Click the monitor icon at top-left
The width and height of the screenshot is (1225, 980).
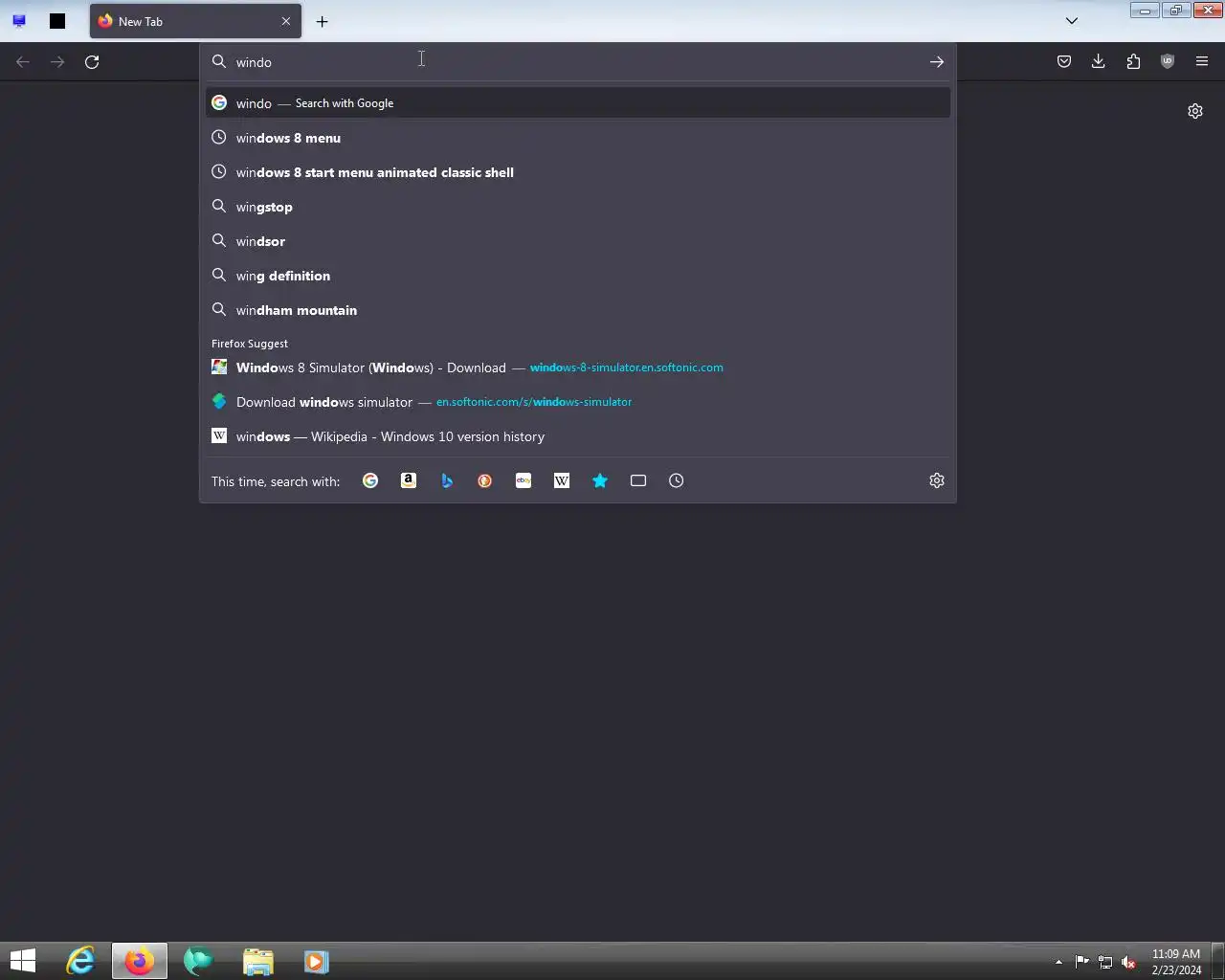[19, 21]
